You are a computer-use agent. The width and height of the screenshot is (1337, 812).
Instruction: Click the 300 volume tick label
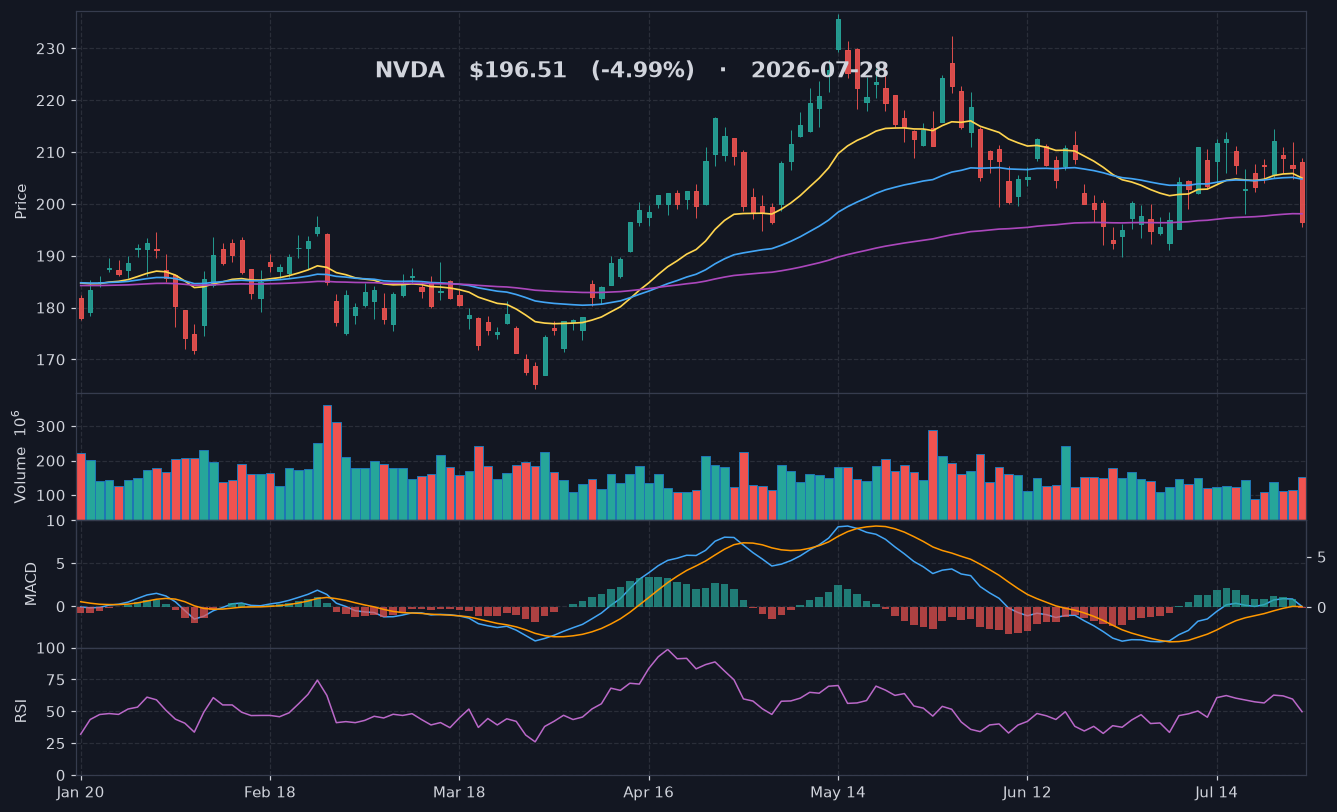pyautogui.click(x=52, y=427)
